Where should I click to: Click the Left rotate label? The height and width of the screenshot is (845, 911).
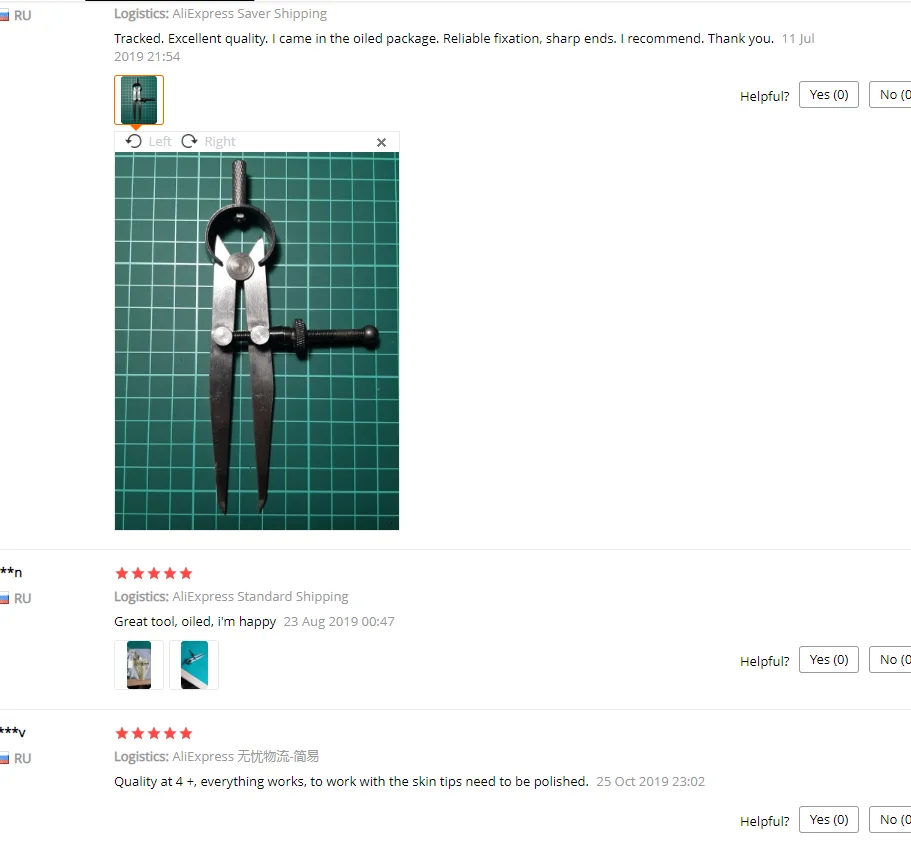tap(160, 142)
